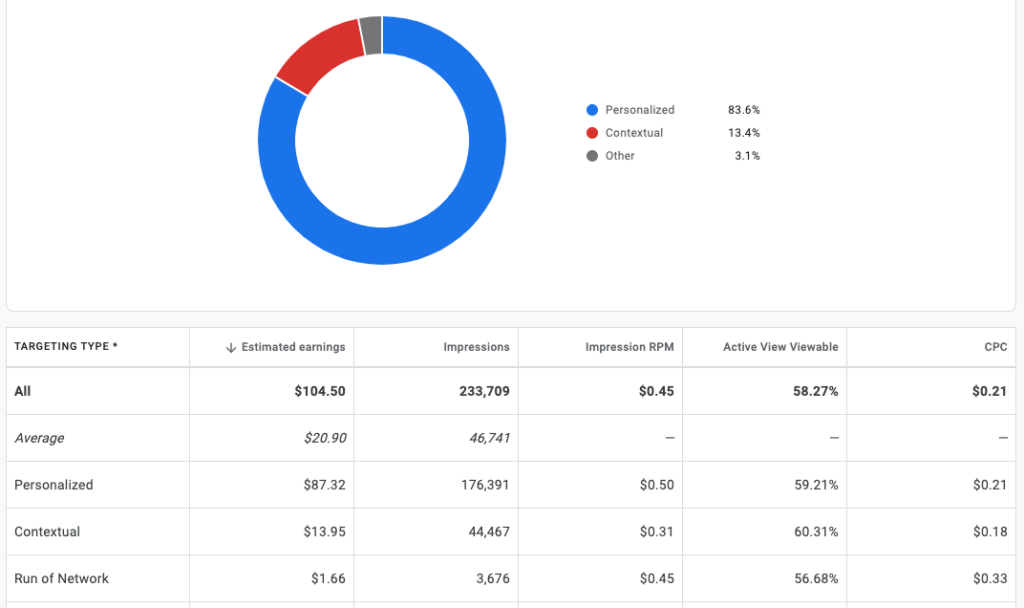Toggle Contextual series visibility in the legend
This screenshot has height=608, width=1024.
point(635,133)
